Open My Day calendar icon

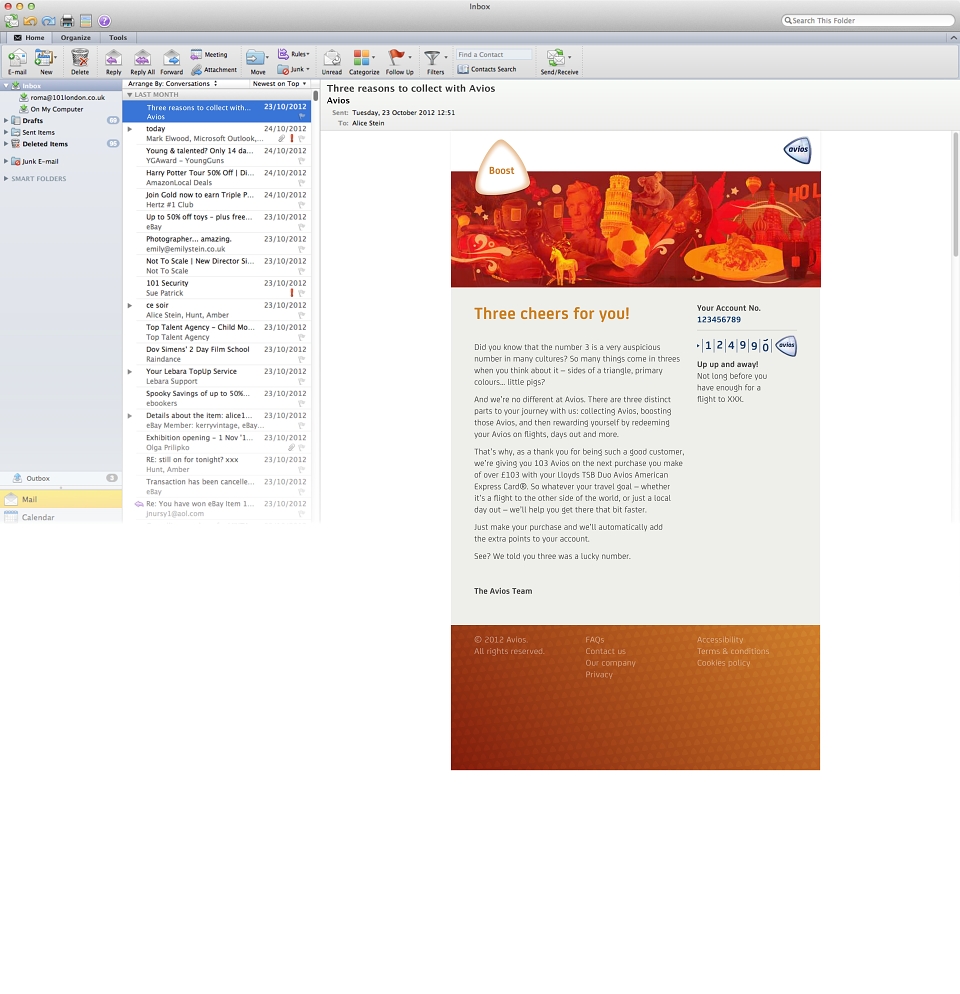coord(86,21)
